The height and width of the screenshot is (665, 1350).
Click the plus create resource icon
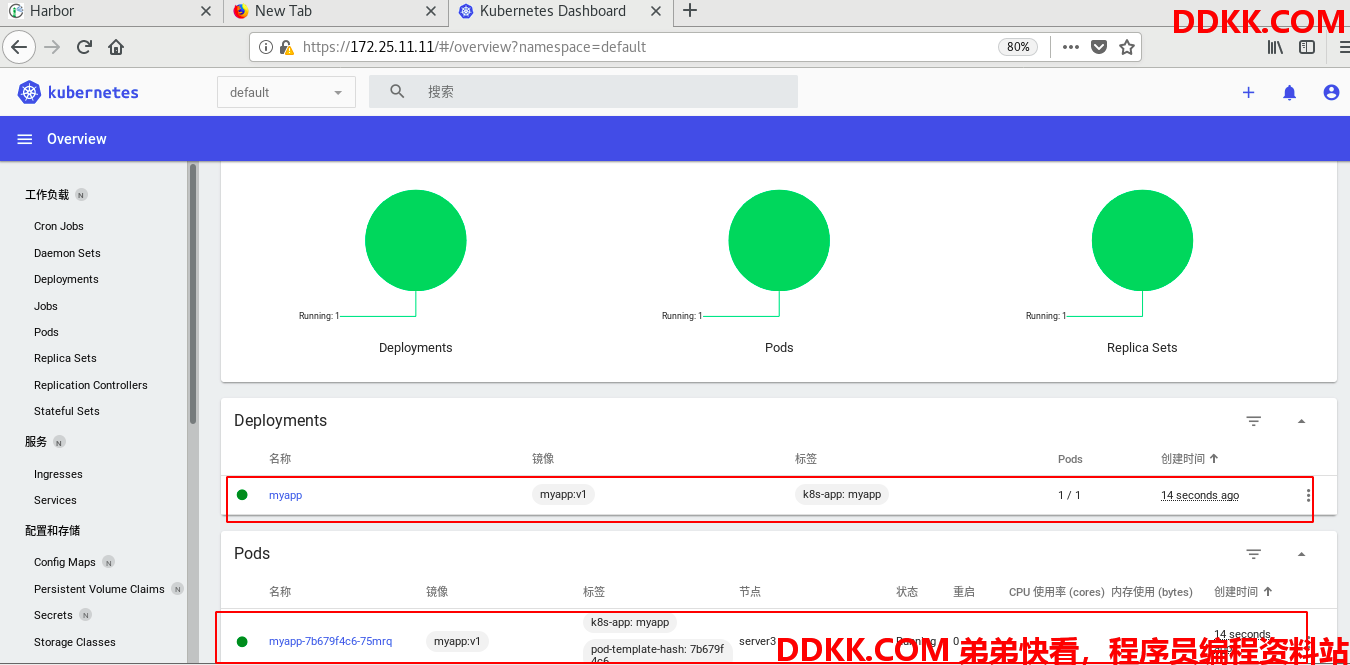pos(1248,92)
